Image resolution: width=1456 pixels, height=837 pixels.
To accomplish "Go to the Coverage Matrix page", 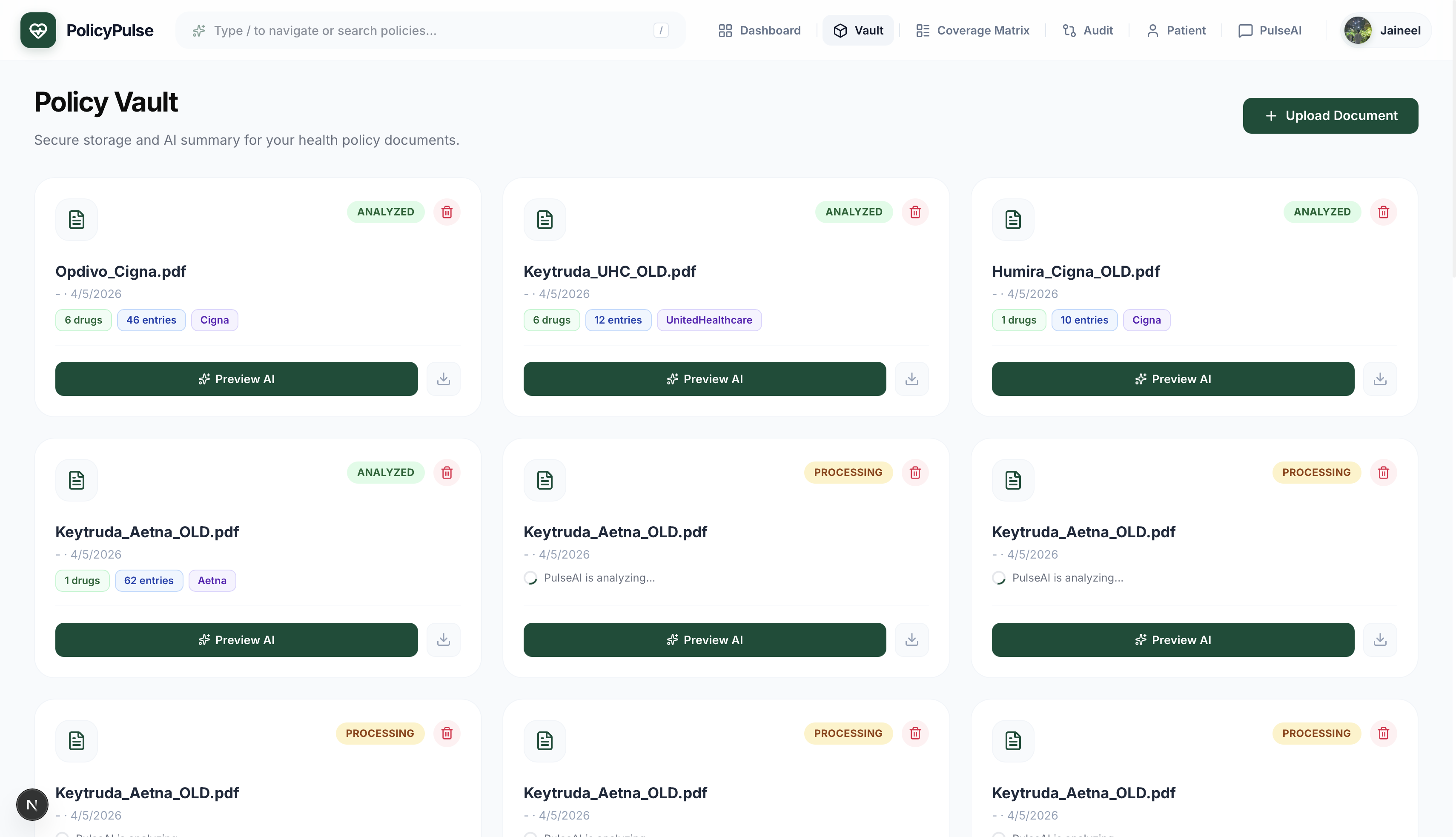I will [972, 31].
